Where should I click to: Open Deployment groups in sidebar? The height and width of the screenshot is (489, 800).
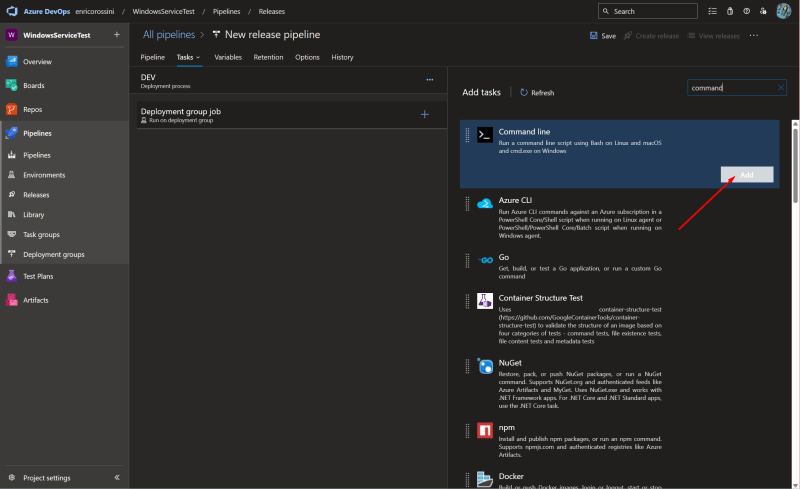[x=54, y=255]
